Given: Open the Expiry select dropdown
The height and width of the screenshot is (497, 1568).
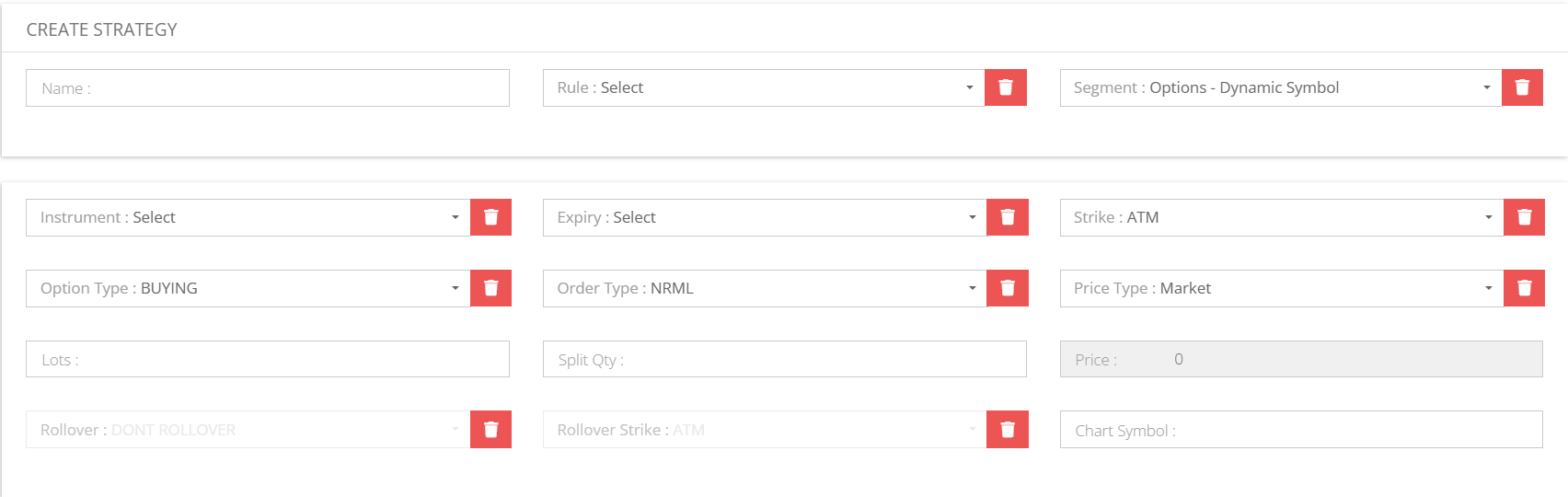Looking at the screenshot, I should 765,217.
